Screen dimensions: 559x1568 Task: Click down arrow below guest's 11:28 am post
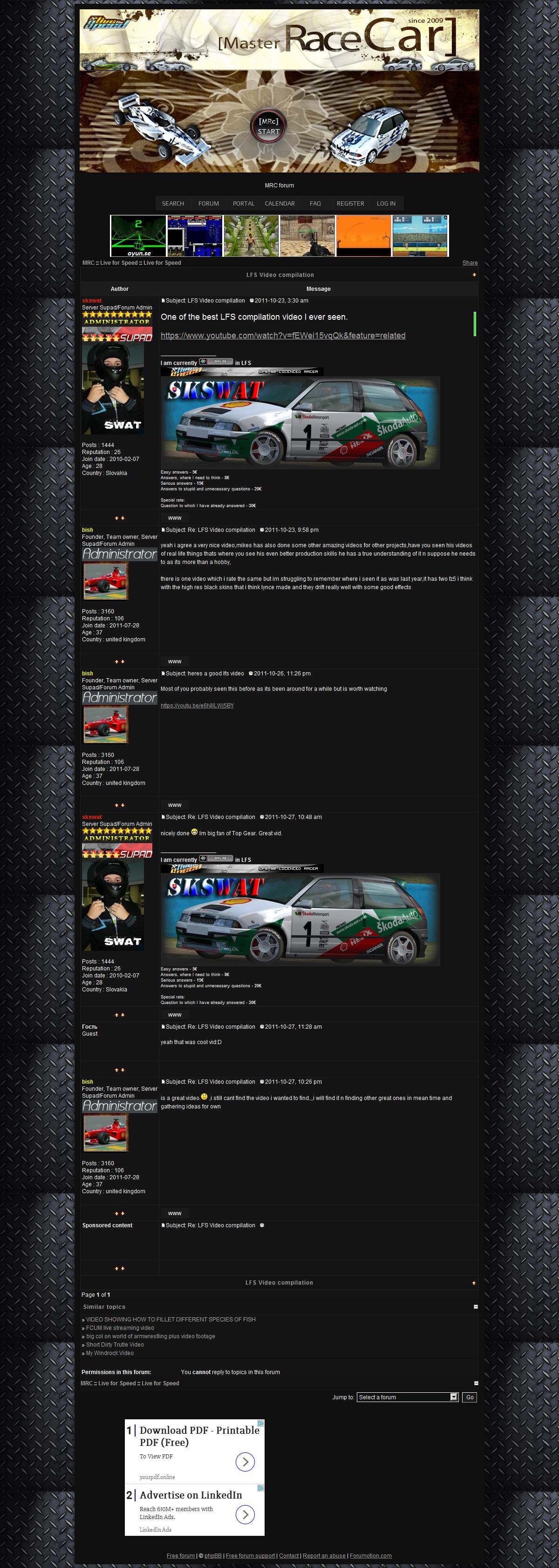click(x=123, y=1069)
